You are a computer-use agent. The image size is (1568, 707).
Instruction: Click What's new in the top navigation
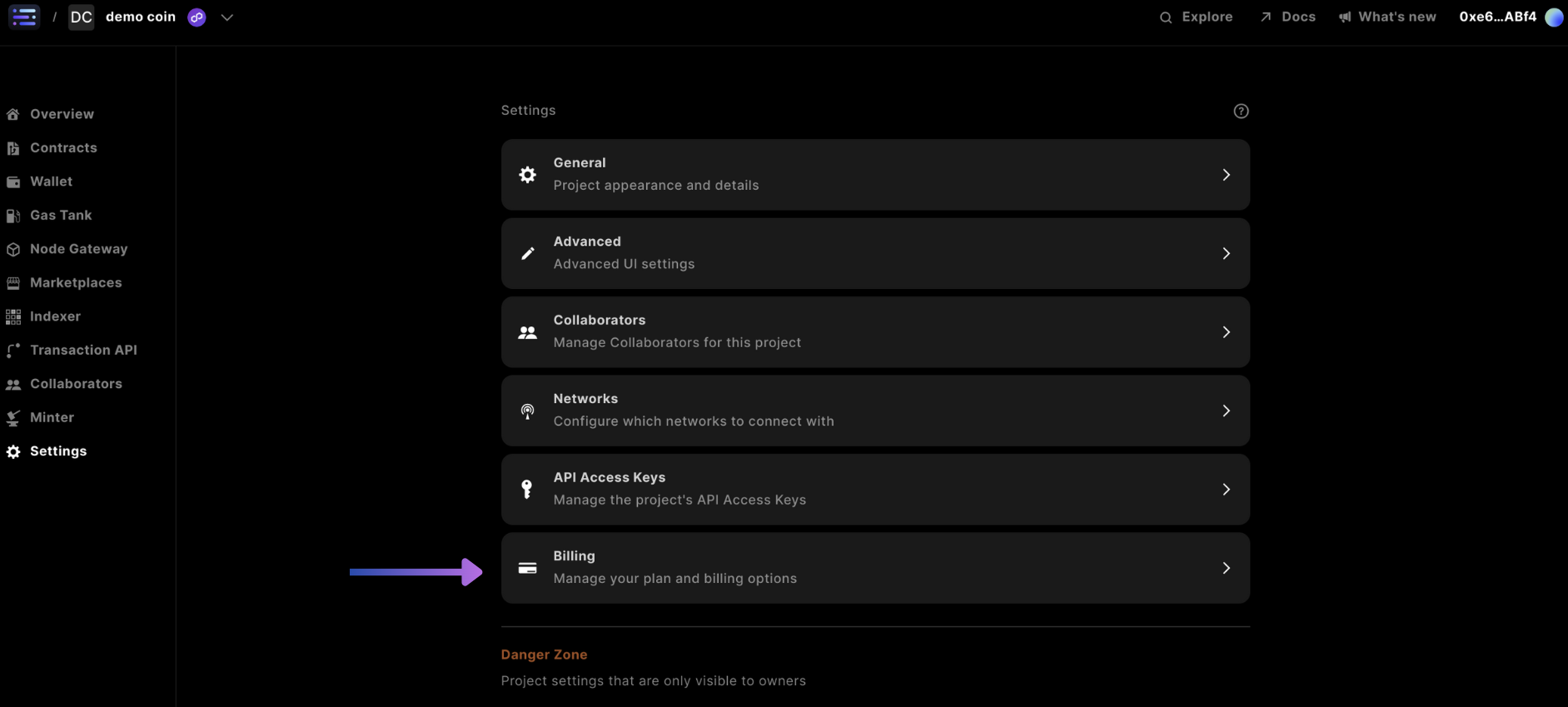pos(1396,17)
